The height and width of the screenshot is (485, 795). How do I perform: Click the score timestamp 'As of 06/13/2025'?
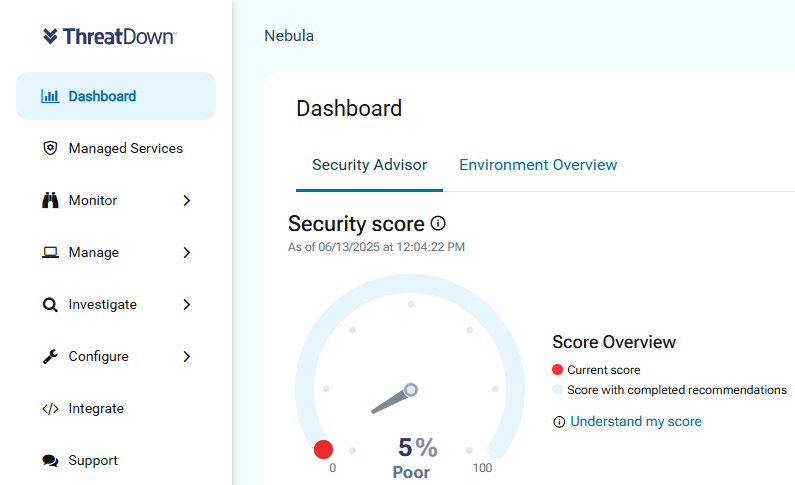pos(376,247)
